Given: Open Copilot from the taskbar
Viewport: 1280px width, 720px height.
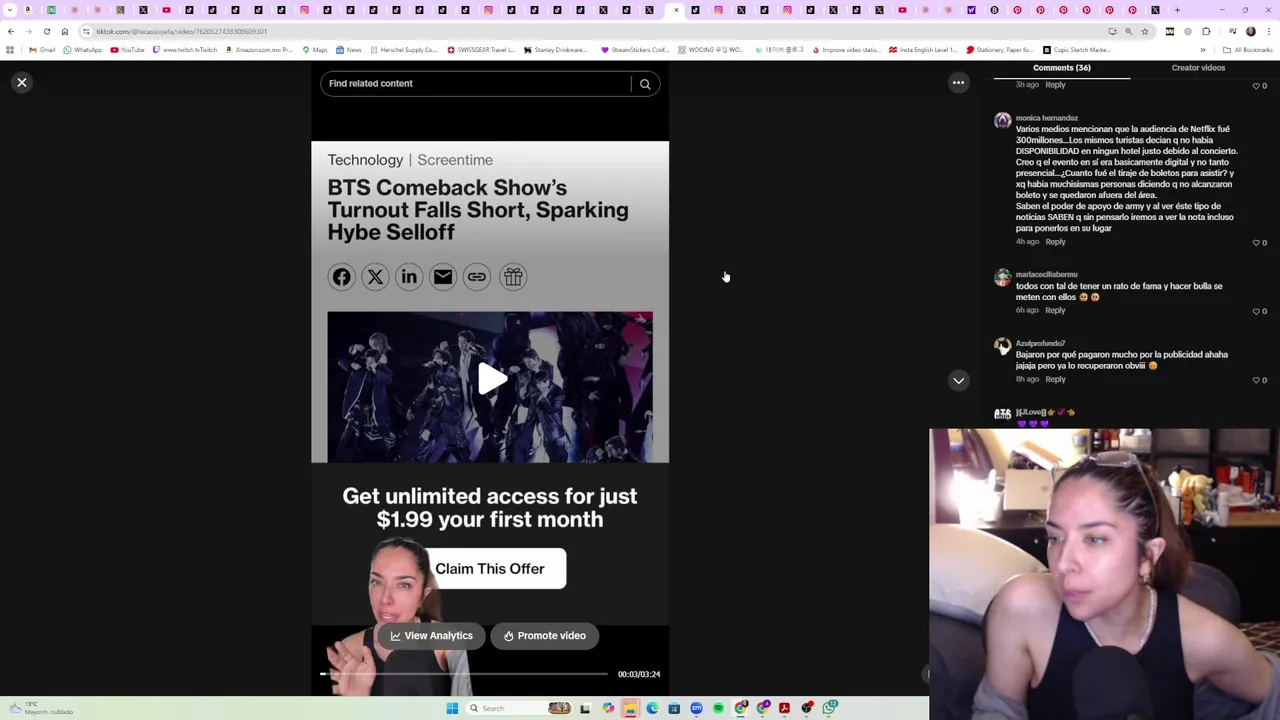Looking at the screenshot, I should (608, 709).
